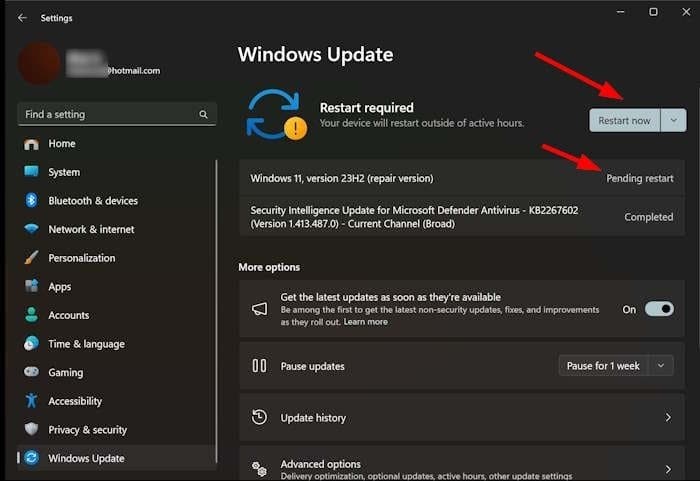Image resolution: width=700 pixels, height=481 pixels.
Task: Go to Home settings page
Action: pyautogui.click(x=117, y=144)
